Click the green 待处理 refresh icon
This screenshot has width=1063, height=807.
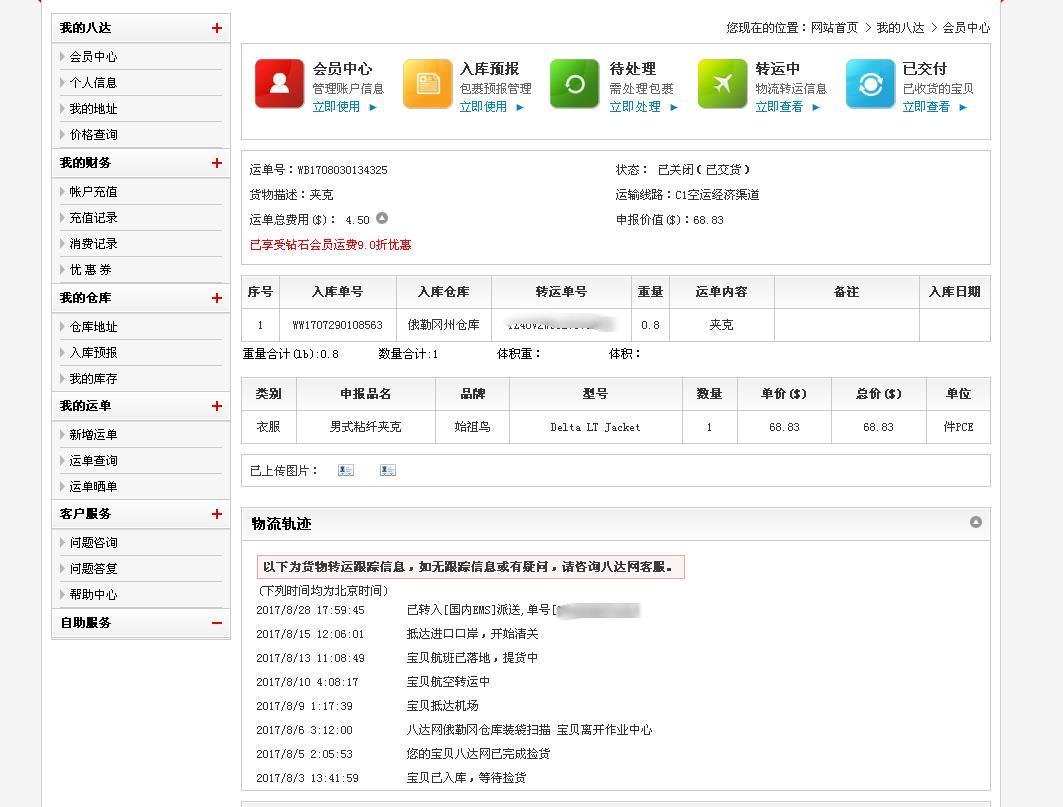pyautogui.click(x=575, y=84)
